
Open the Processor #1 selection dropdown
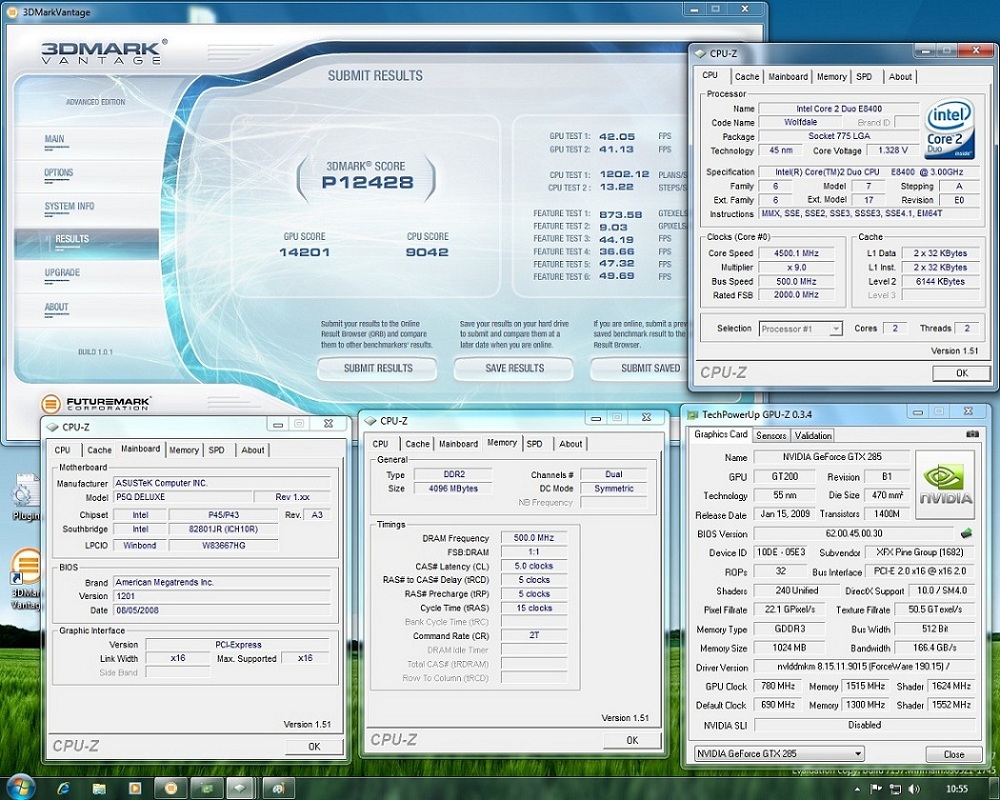coord(800,329)
